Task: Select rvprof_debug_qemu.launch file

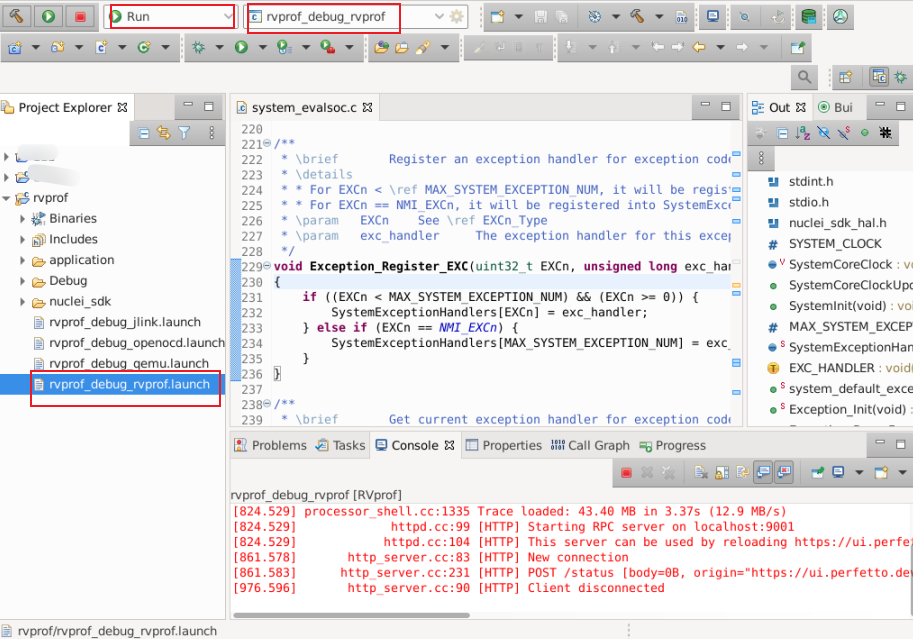Action: pyautogui.click(x=129, y=364)
